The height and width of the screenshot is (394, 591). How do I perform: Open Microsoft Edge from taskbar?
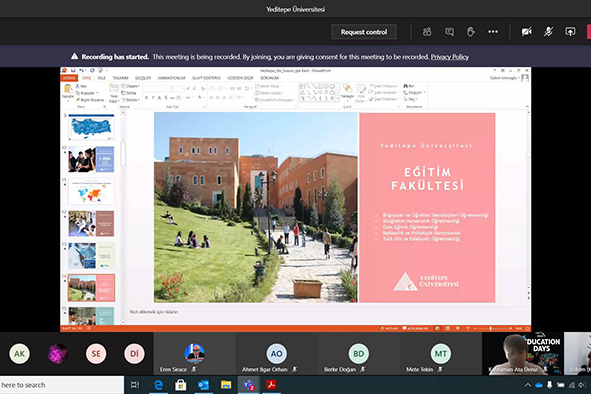pos(158,385)
